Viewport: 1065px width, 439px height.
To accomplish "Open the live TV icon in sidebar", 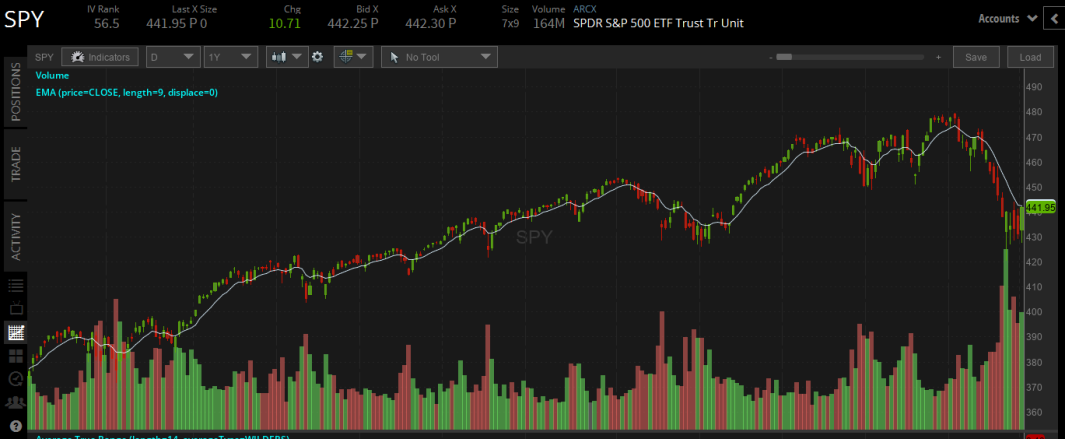I will (16, 309).
